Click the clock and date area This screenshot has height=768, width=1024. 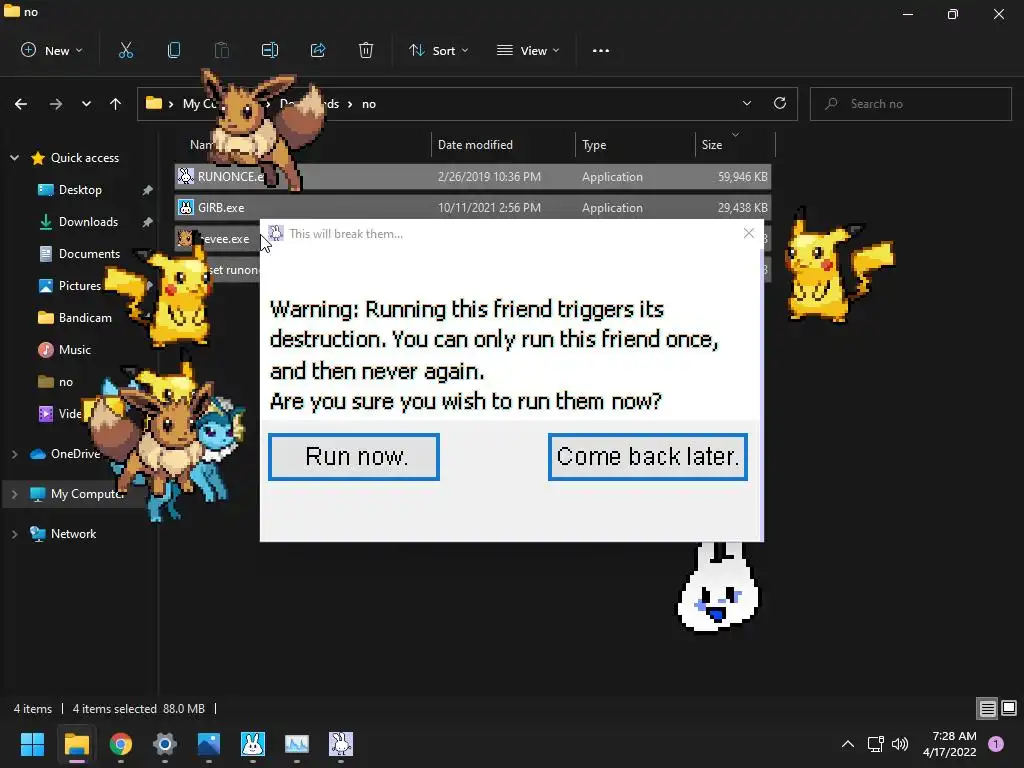950,744
